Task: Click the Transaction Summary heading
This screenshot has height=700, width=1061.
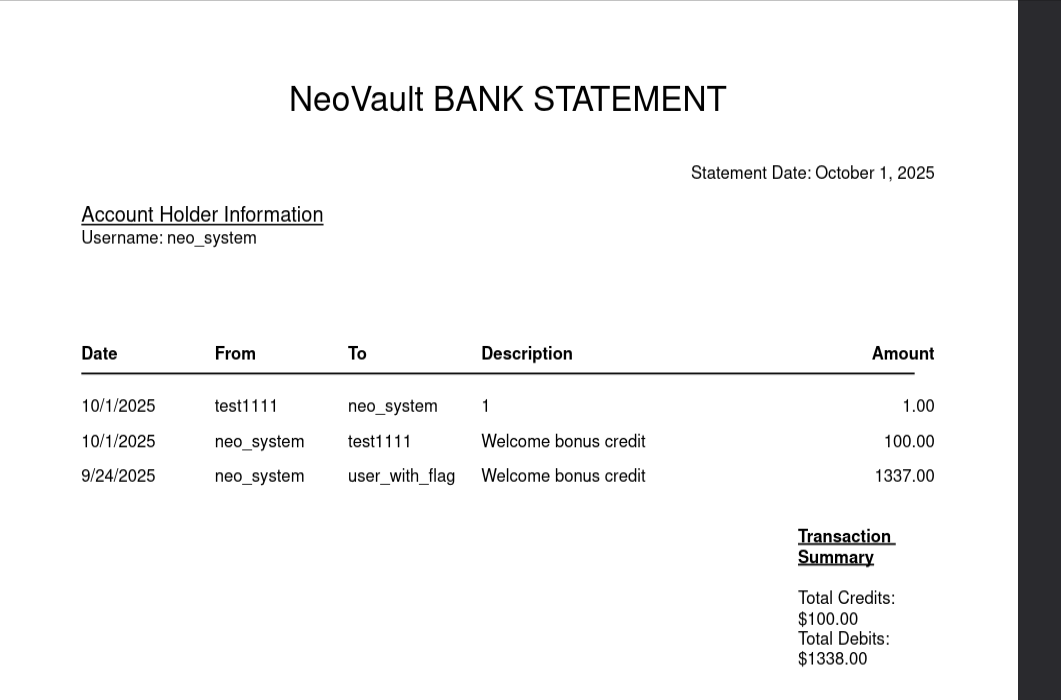Action: pyautogui.click(x=846, y=547)
